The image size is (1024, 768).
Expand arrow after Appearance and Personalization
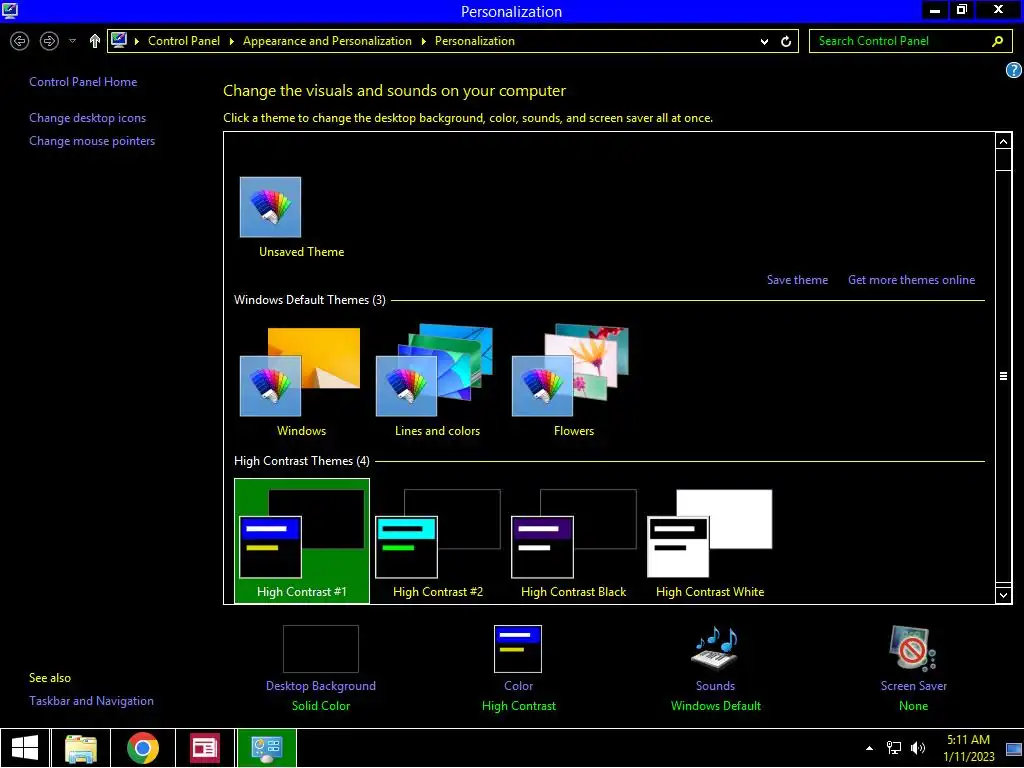[423, 41]
